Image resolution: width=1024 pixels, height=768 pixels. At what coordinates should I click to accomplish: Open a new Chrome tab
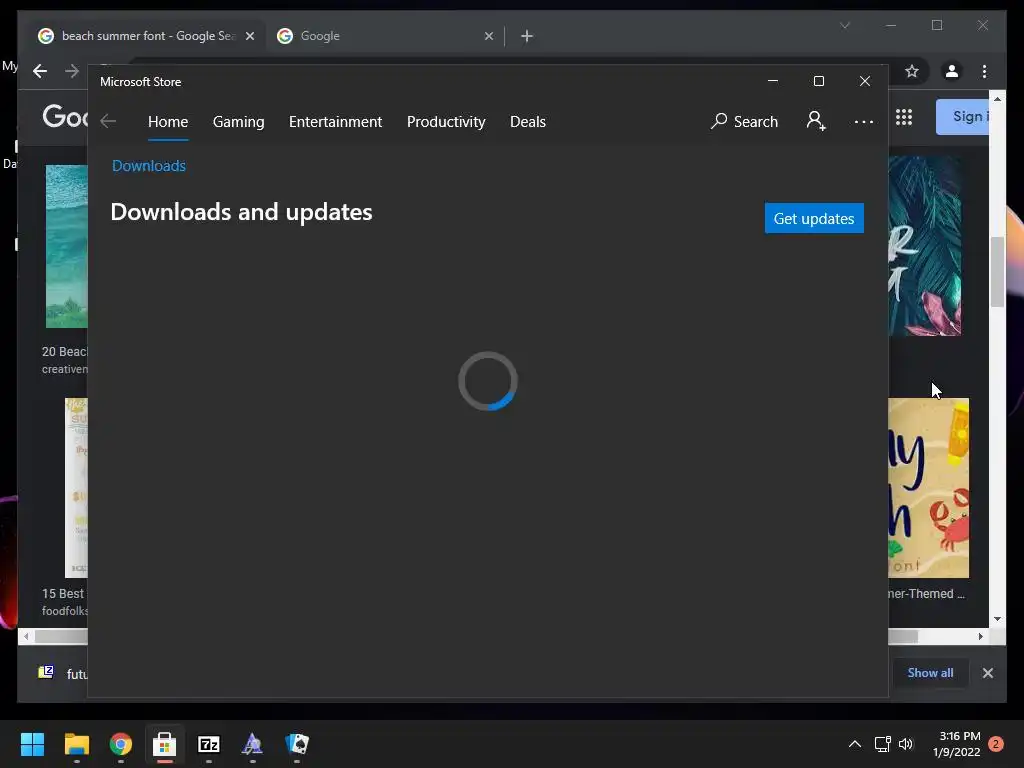pos(527,36)
